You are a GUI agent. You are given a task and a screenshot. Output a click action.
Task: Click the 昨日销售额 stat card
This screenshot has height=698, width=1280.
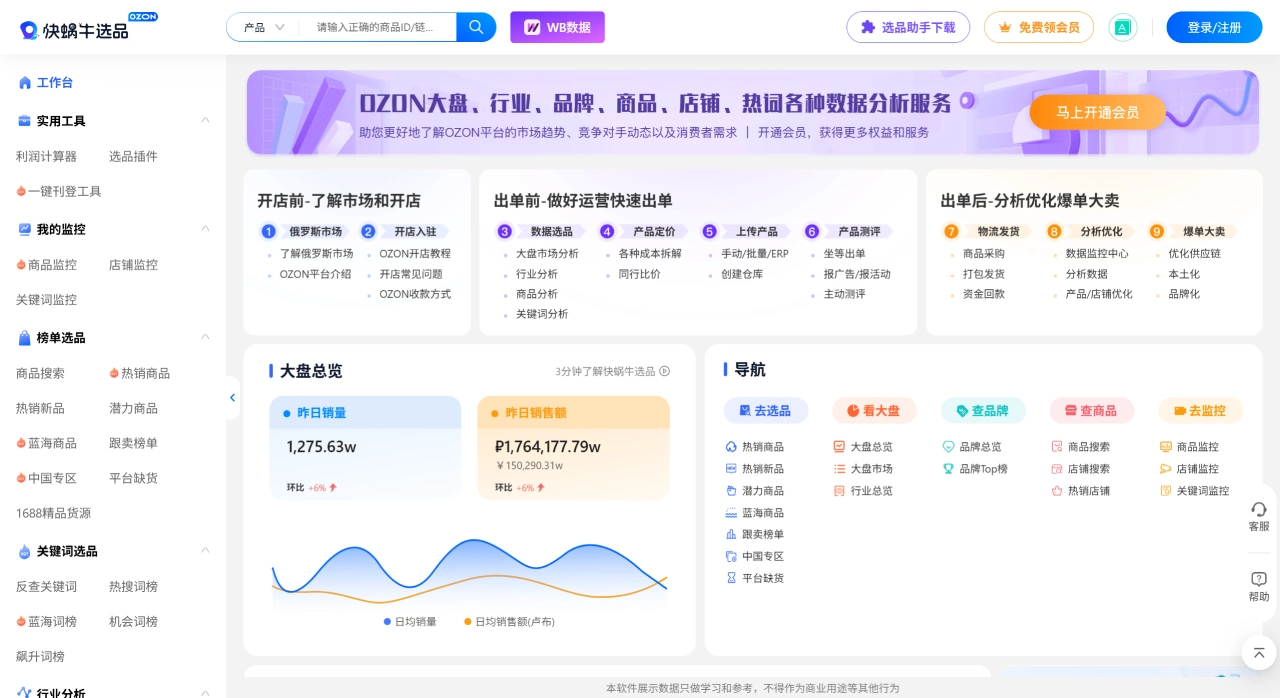[573, 448]
